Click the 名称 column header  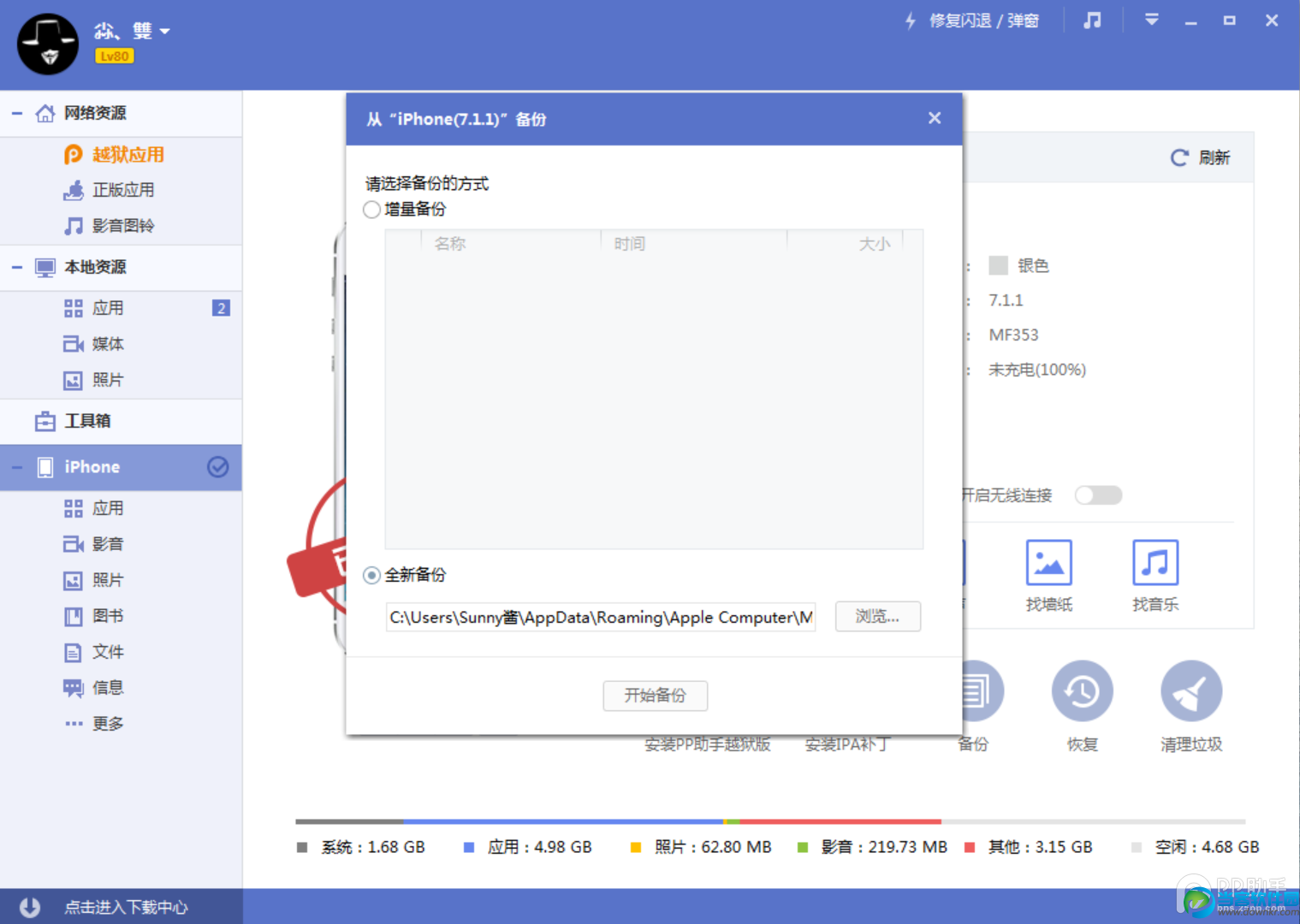pos(449,244)
